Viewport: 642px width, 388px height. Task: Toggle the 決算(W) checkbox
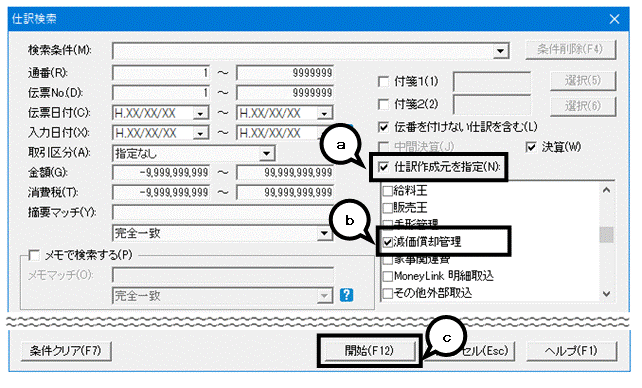point(531,147)
